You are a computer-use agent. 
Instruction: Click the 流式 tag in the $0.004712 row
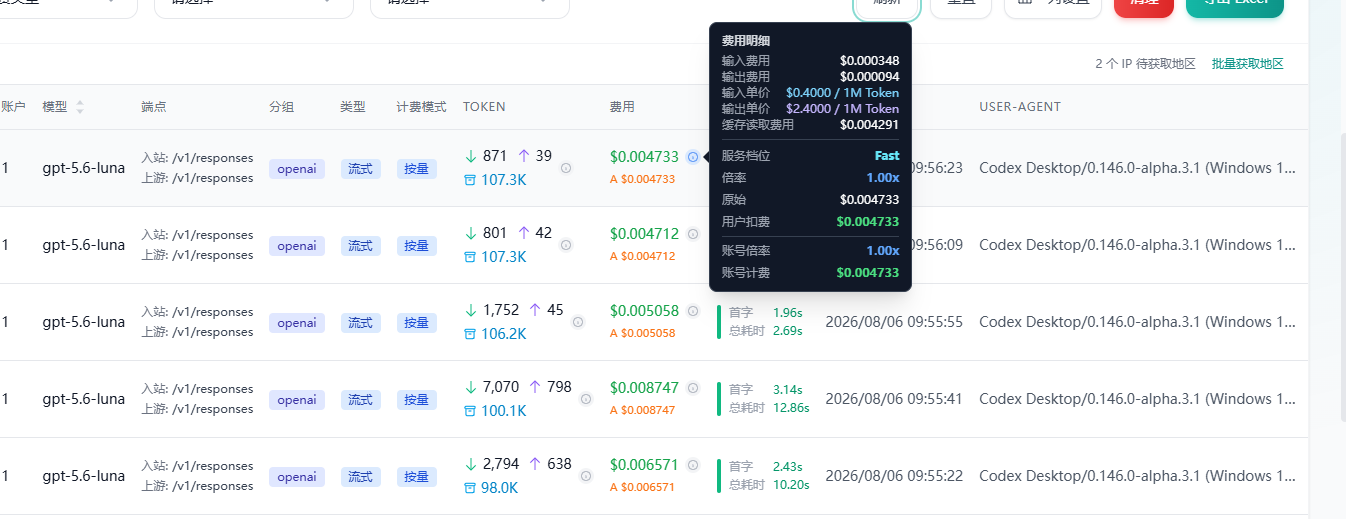point(360,246)
